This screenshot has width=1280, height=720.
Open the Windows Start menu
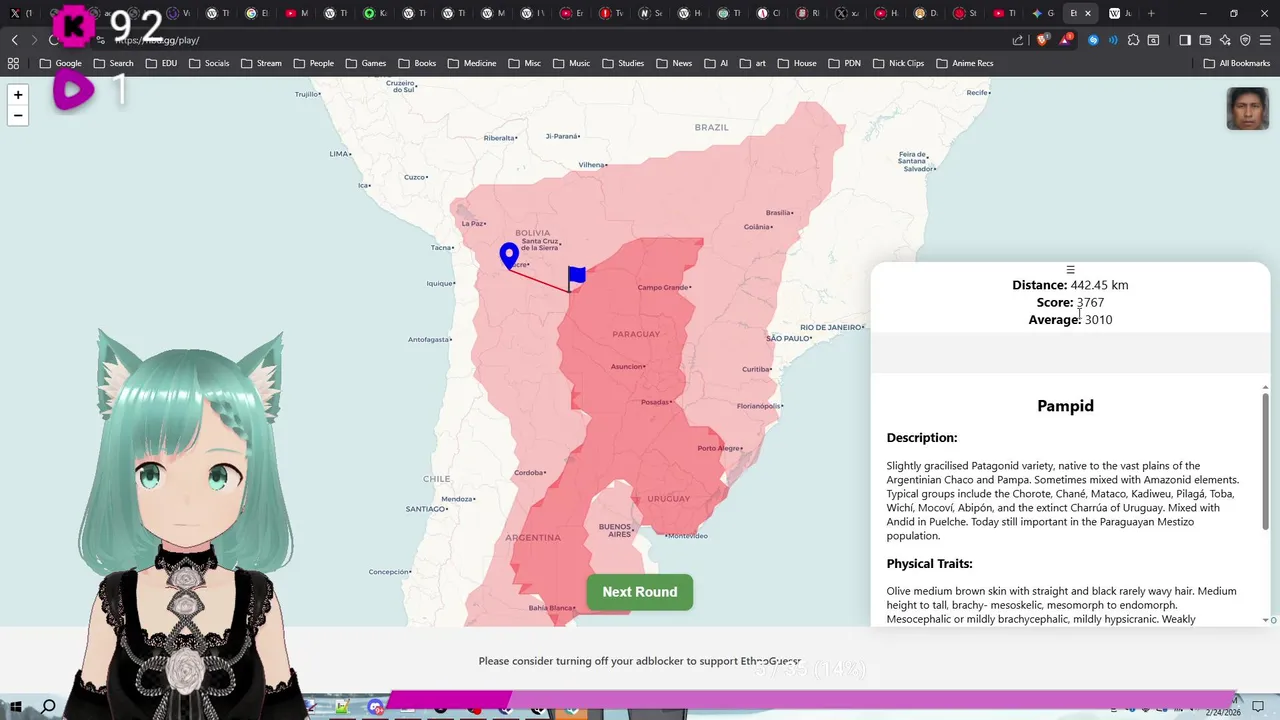(16, 707)
